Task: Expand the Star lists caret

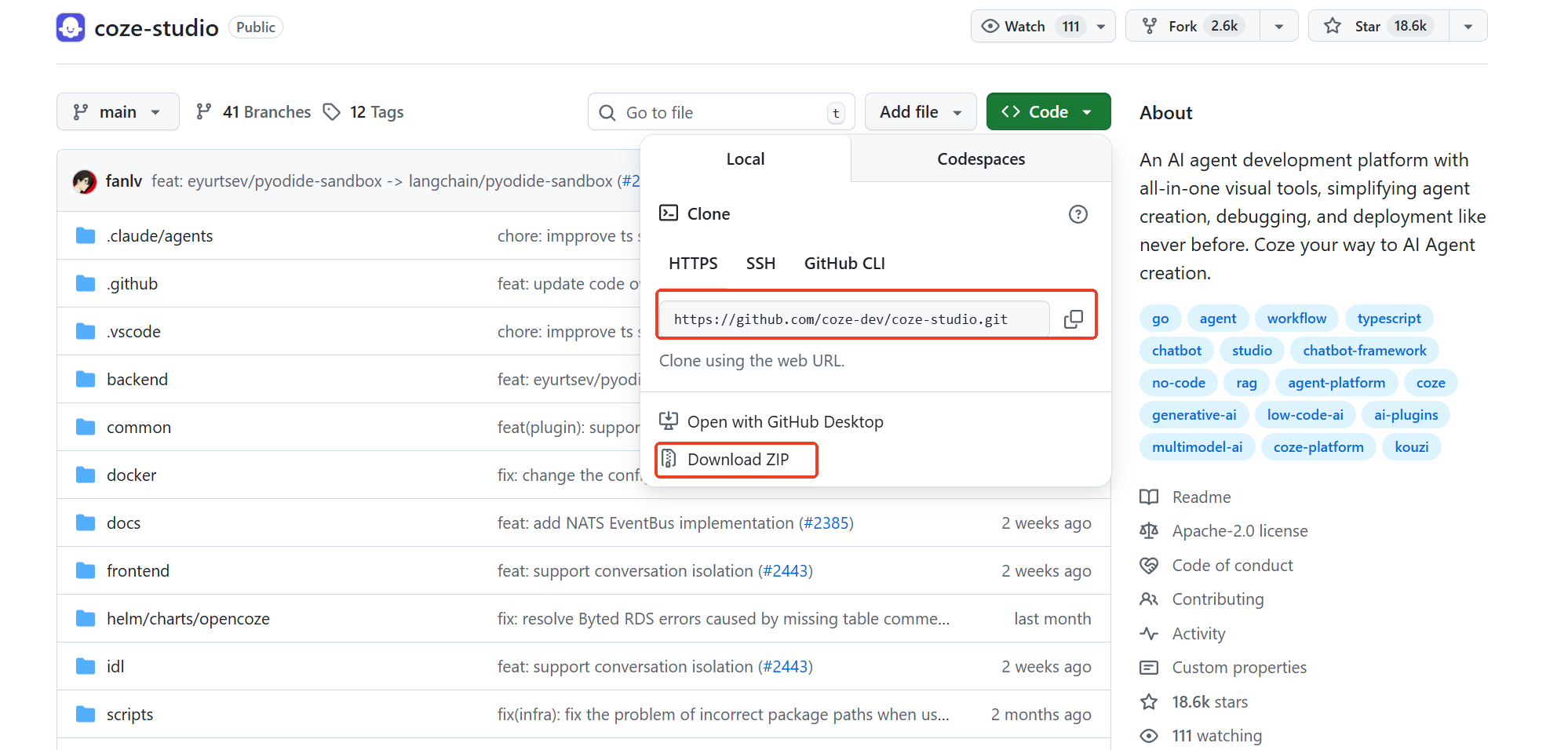Action: click(1468, 27)
